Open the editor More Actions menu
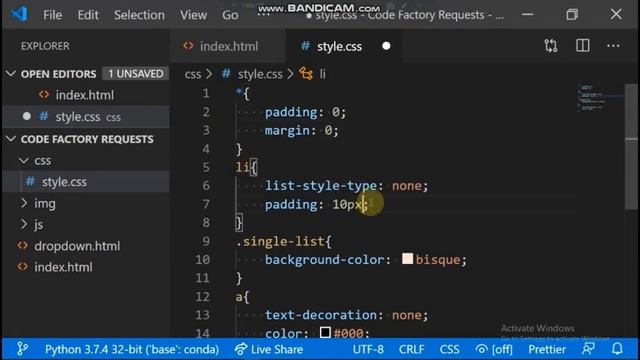 613,46
